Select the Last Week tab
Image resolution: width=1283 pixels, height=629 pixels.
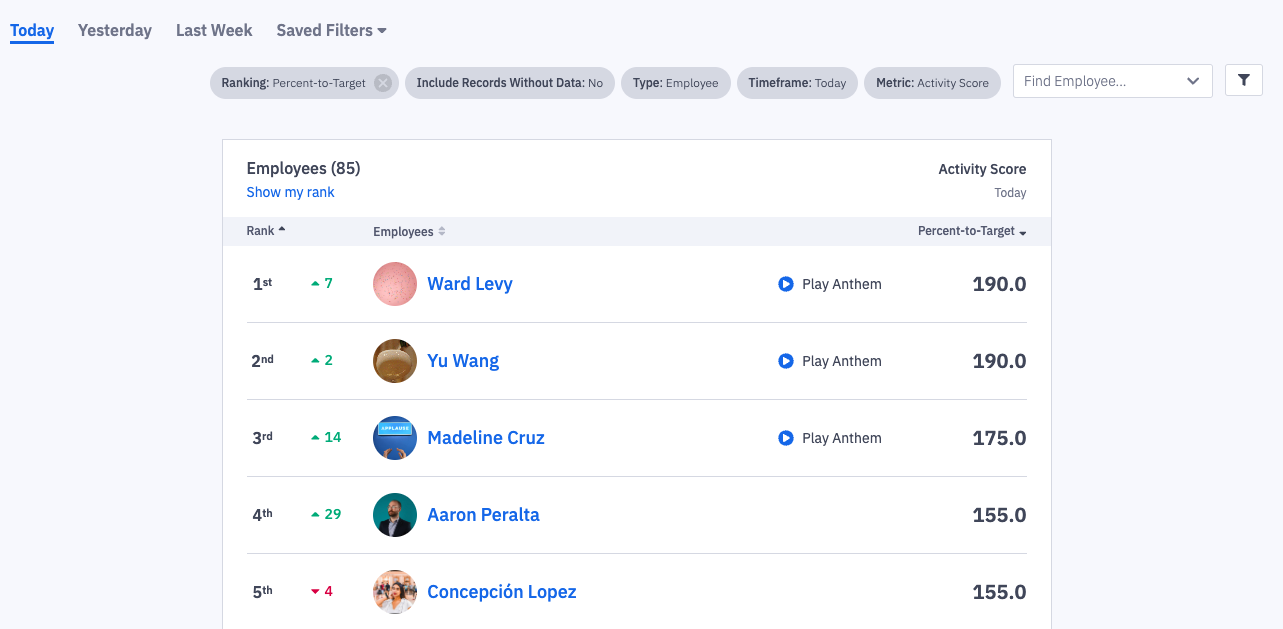click(x=214, y=30)
